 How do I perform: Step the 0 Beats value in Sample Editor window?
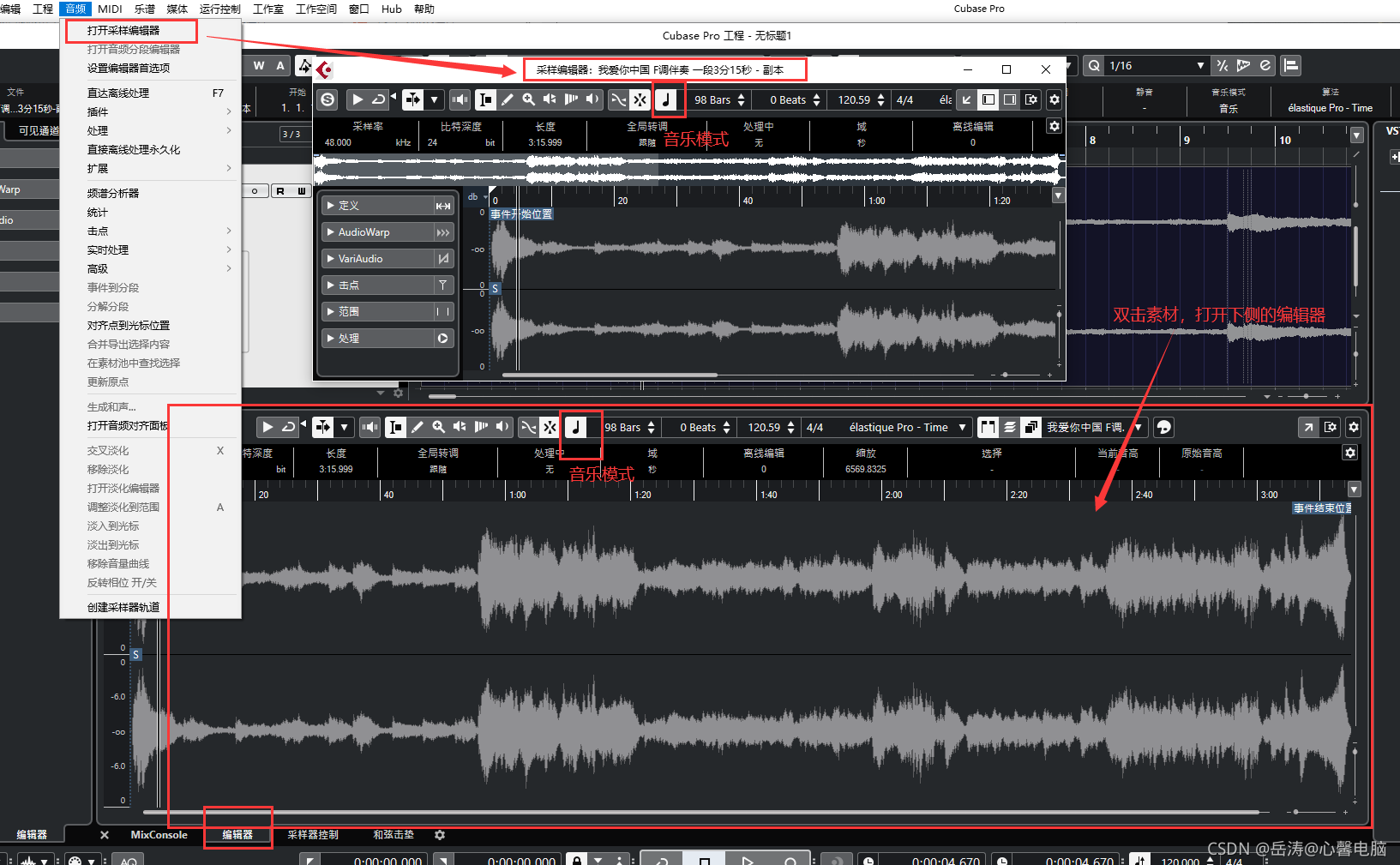pyautogui.click(x=817, y=99)
